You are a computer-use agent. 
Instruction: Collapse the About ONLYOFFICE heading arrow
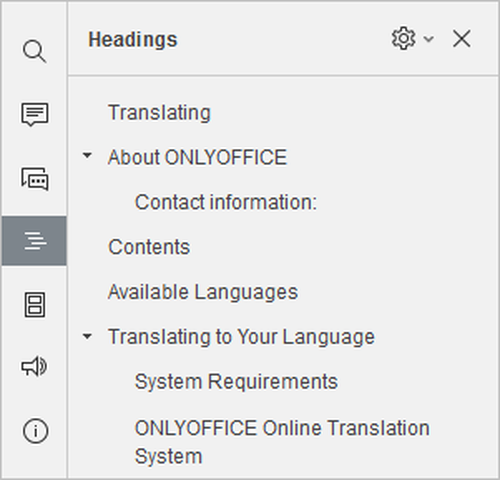coord(87,155)
